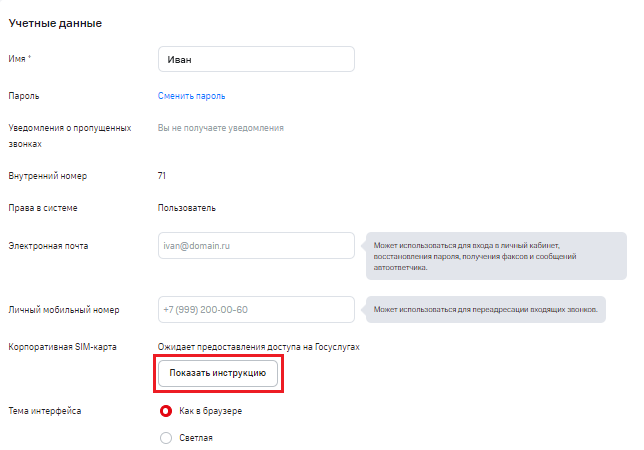The image size is (644, 450).
Task: Open the Сменить пароль link
Action: pyautogui.click(x=191, y=96)
